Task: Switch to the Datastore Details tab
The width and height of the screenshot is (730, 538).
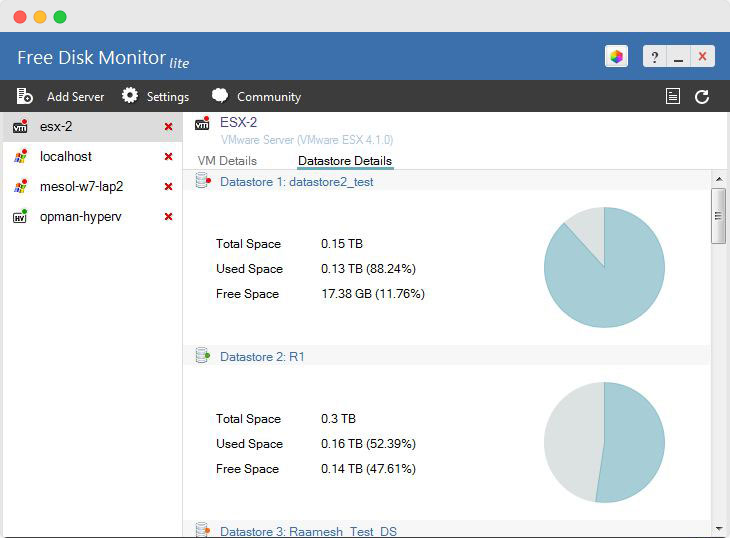Action: click(x=345, y=161)
